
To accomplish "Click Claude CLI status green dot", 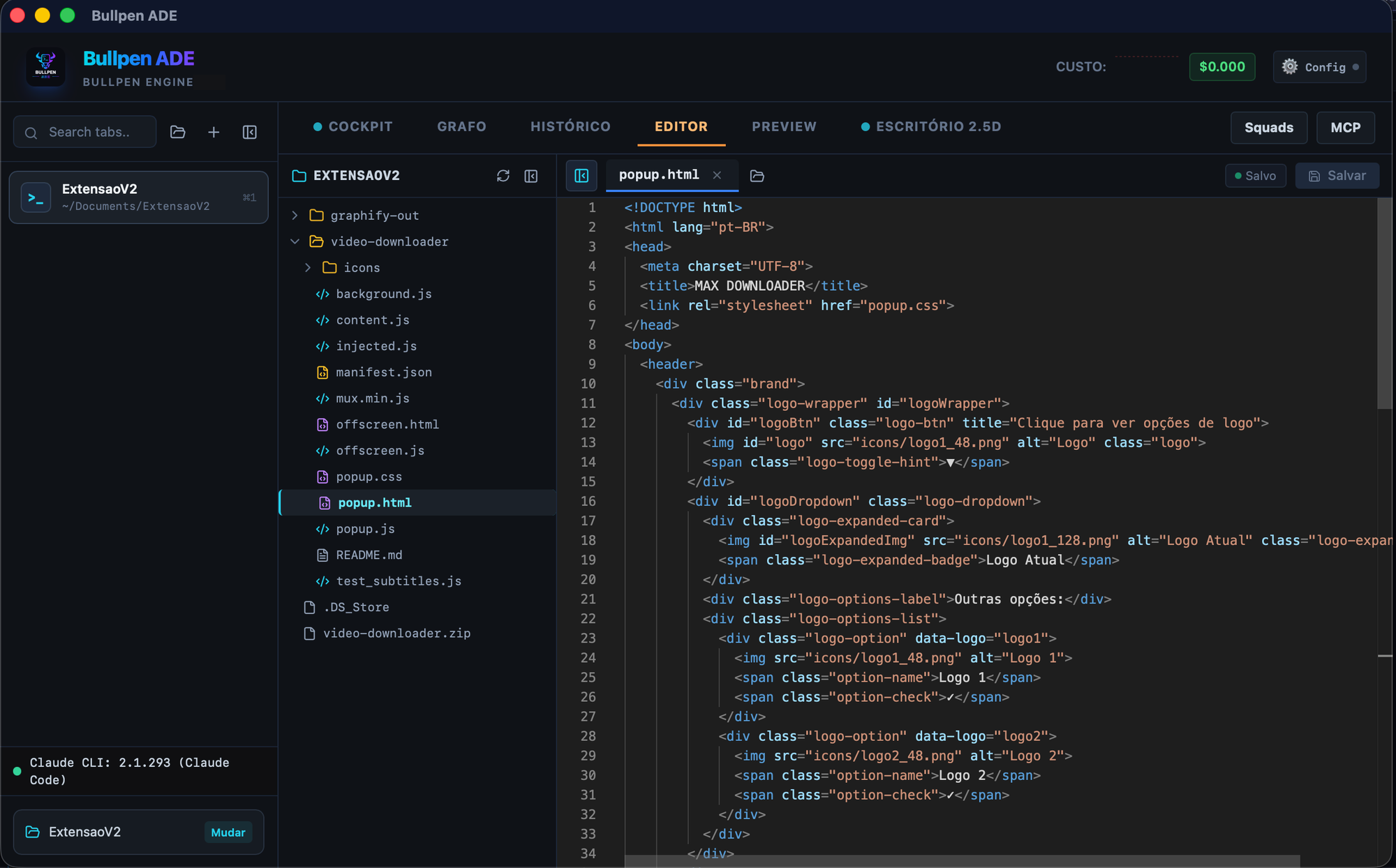I will (17, 771).
